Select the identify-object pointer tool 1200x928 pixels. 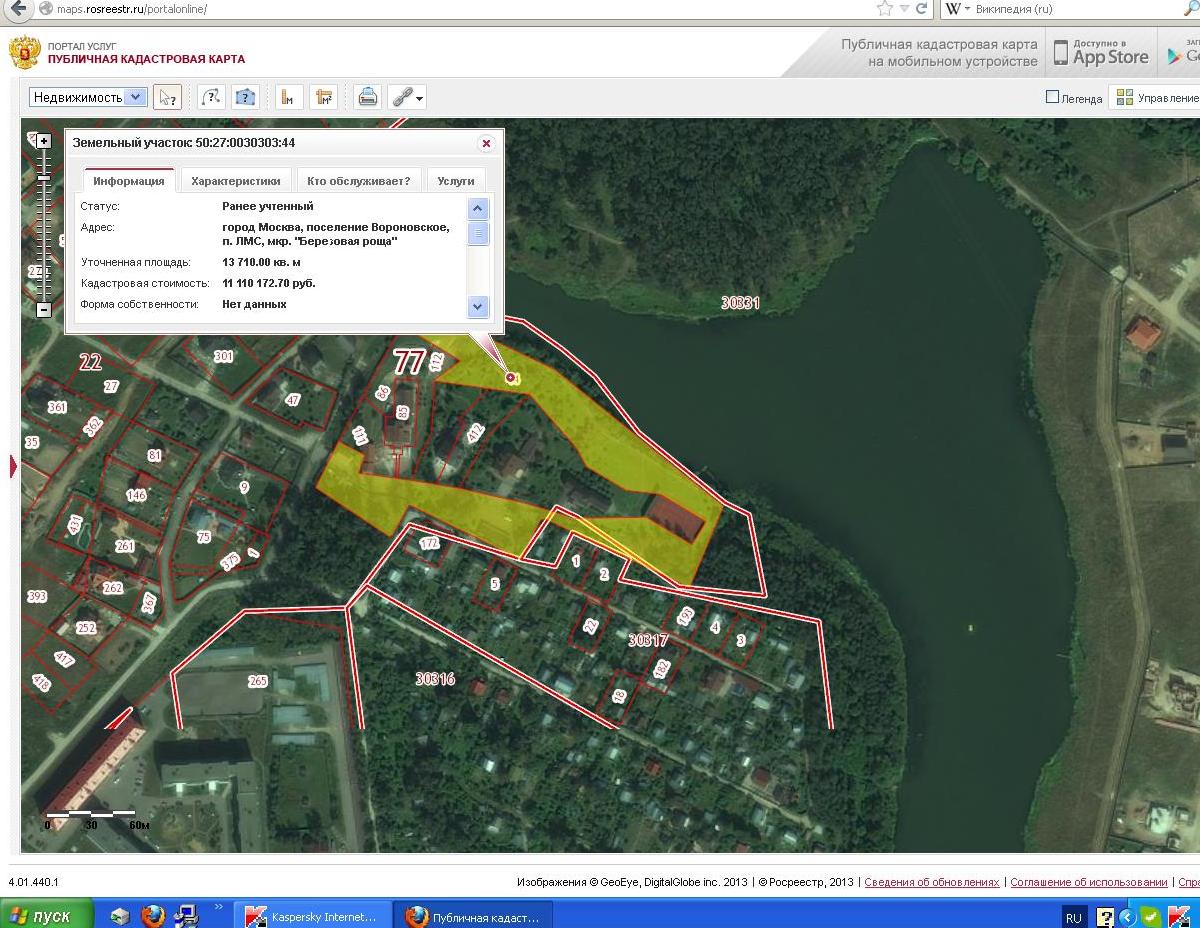pyautogui.click(x=167, y=97)
